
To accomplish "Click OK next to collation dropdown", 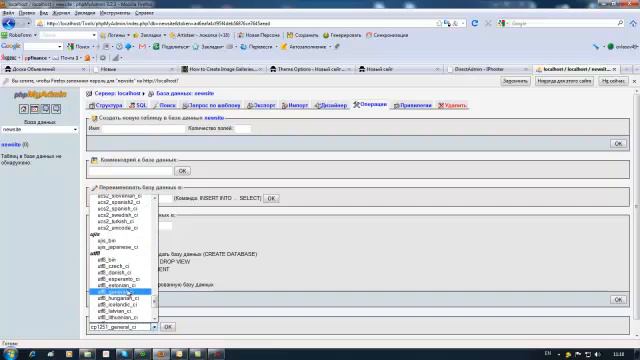I will pos(168,327).
